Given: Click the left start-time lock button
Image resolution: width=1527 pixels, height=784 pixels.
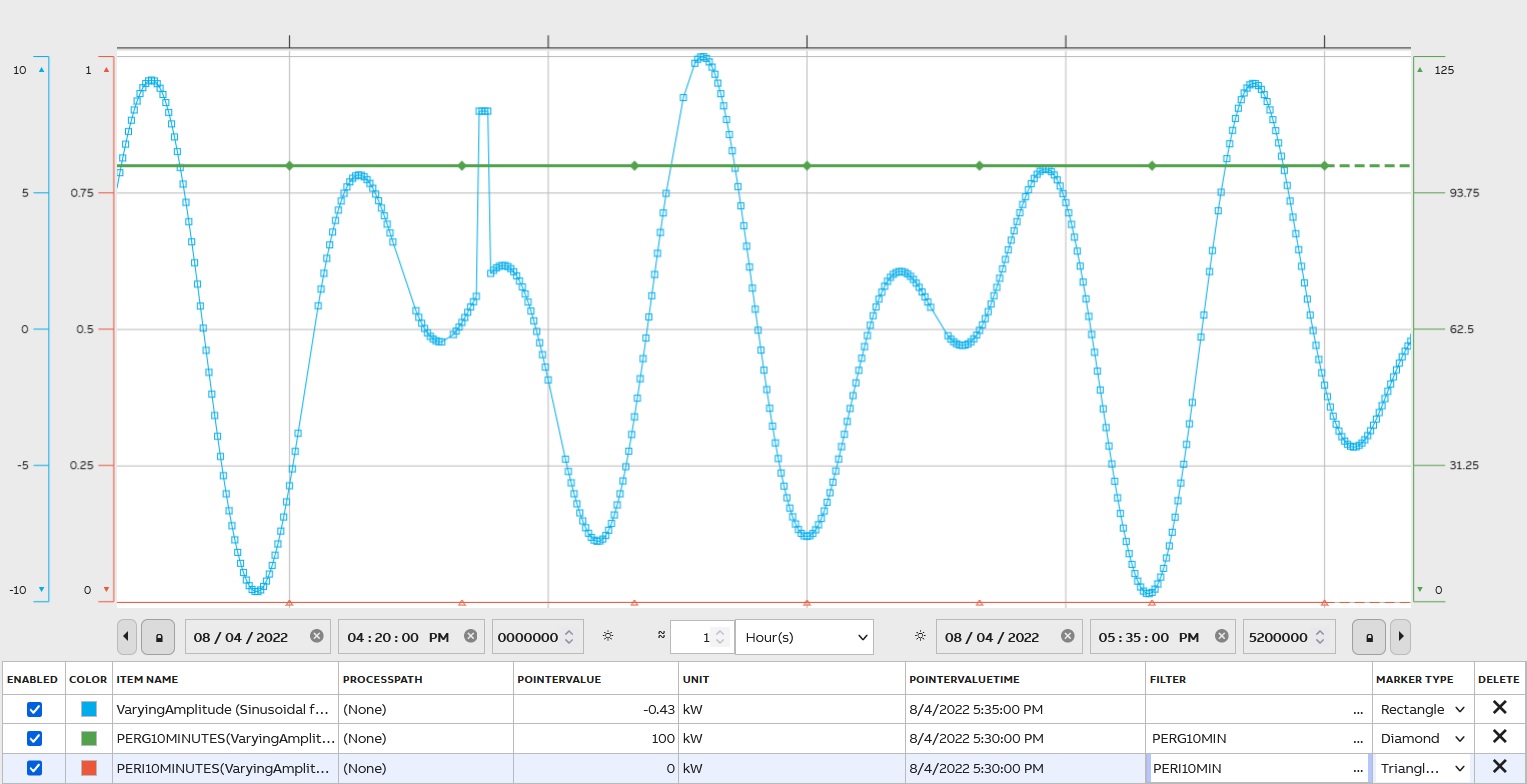Looking at the screenshot, I should 159,637.
